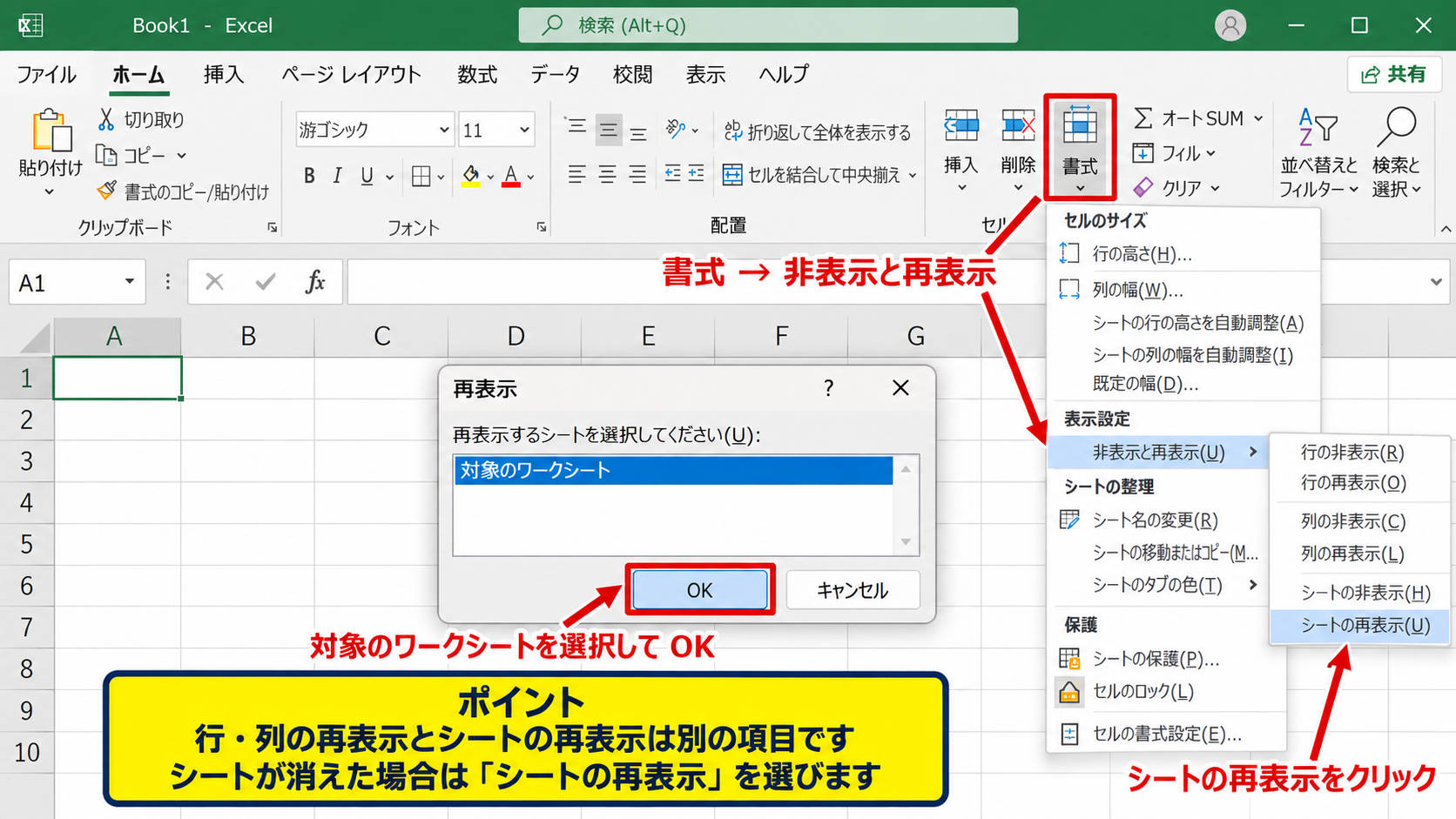Viewport: 1456px width, 819px height.
Task: Open the File (ファイル) tab
Action: click(x=47, y=75)
